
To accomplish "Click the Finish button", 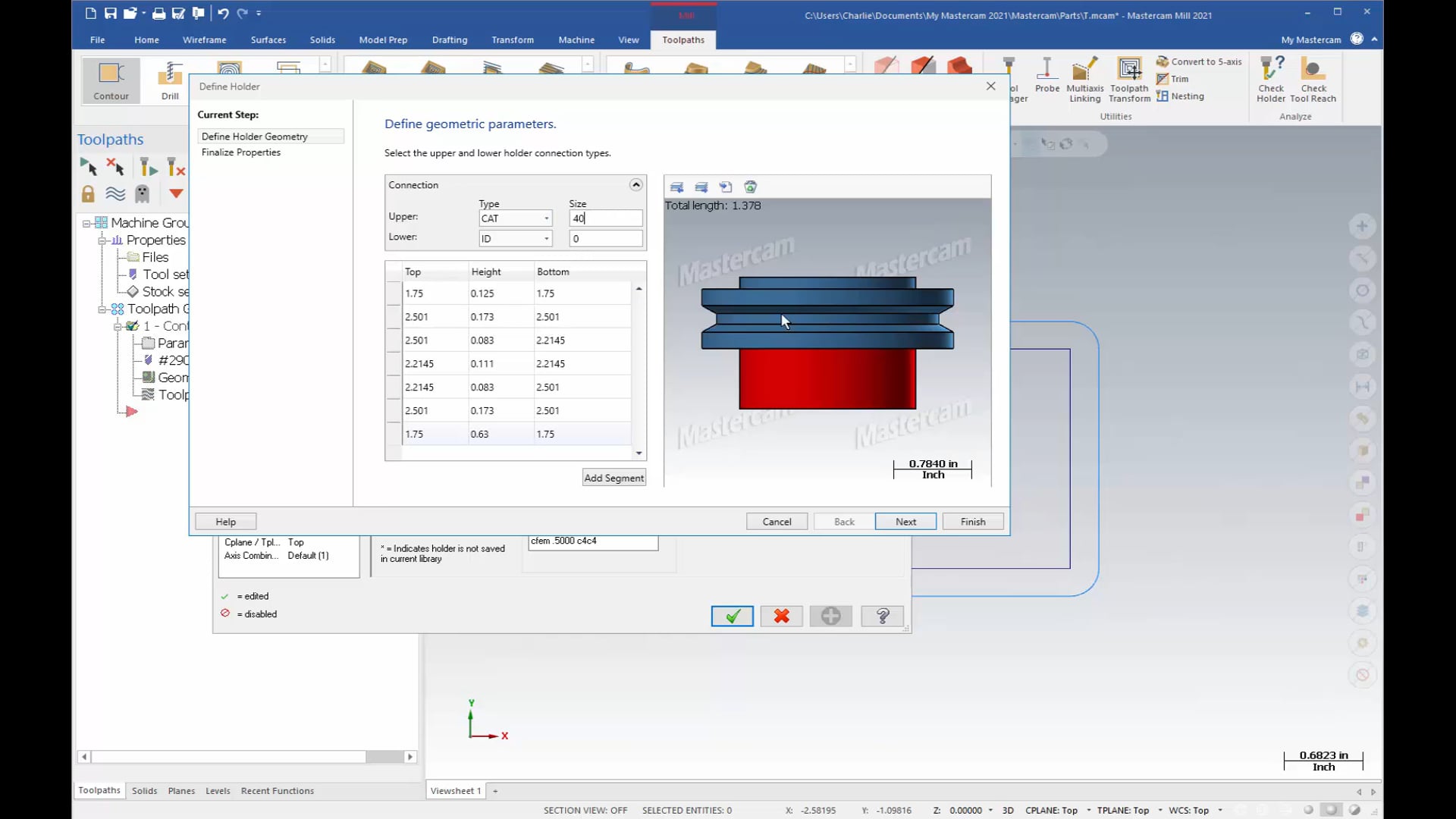I will pos(973,522).
